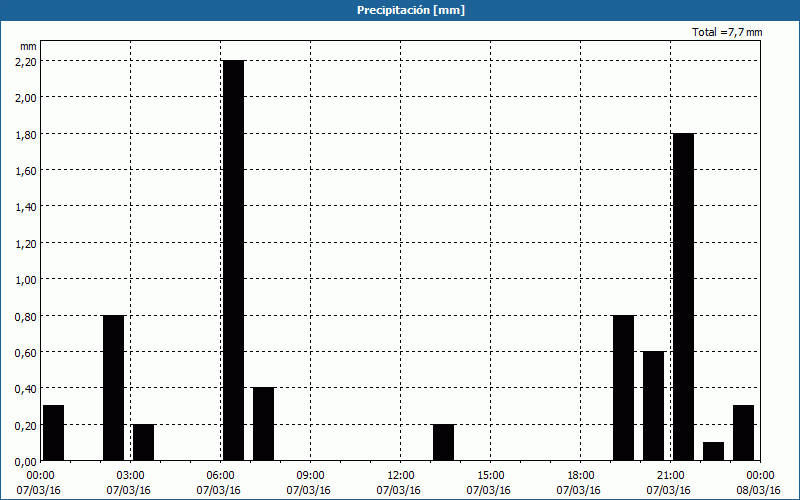800x500 pixels.
Task: Click the '0,20' y-axis label
Action: pos(26,426)
